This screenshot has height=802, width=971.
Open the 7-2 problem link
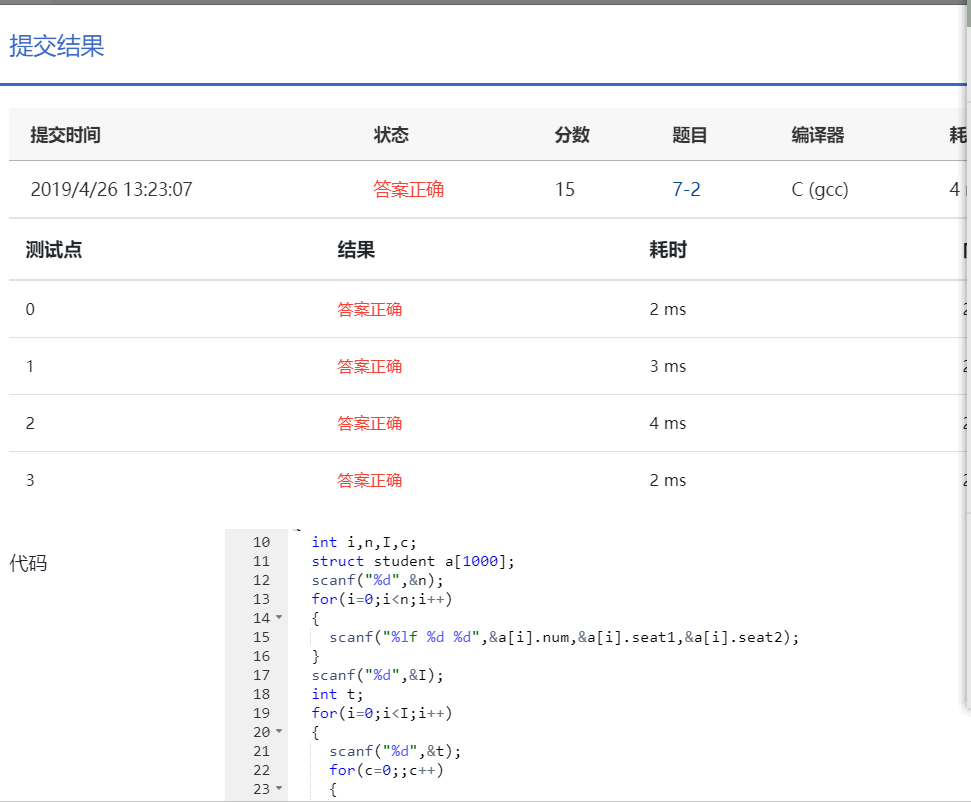click(x=686, y=190)
